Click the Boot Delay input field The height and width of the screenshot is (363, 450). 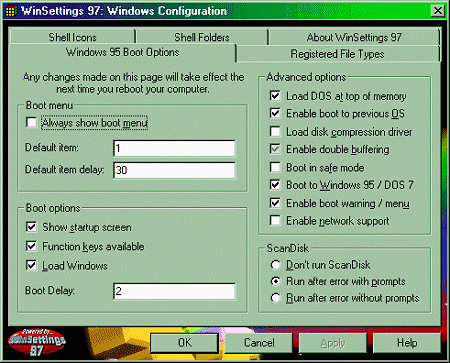tap(174, 291)
